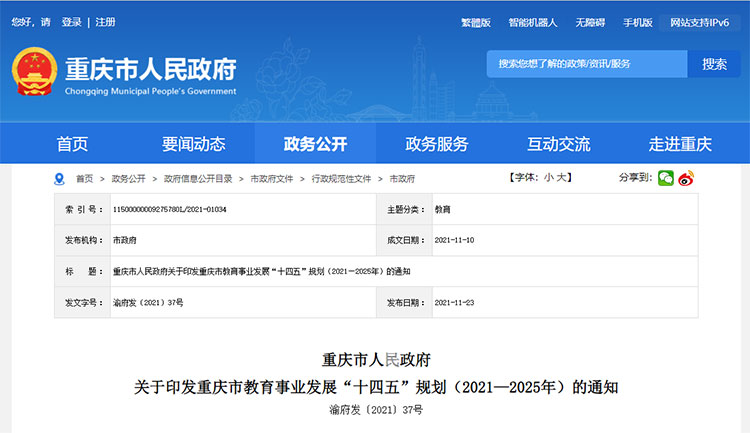Share the page to WeChat
This screenshot has height=433, width=750.
pos(665,178)
